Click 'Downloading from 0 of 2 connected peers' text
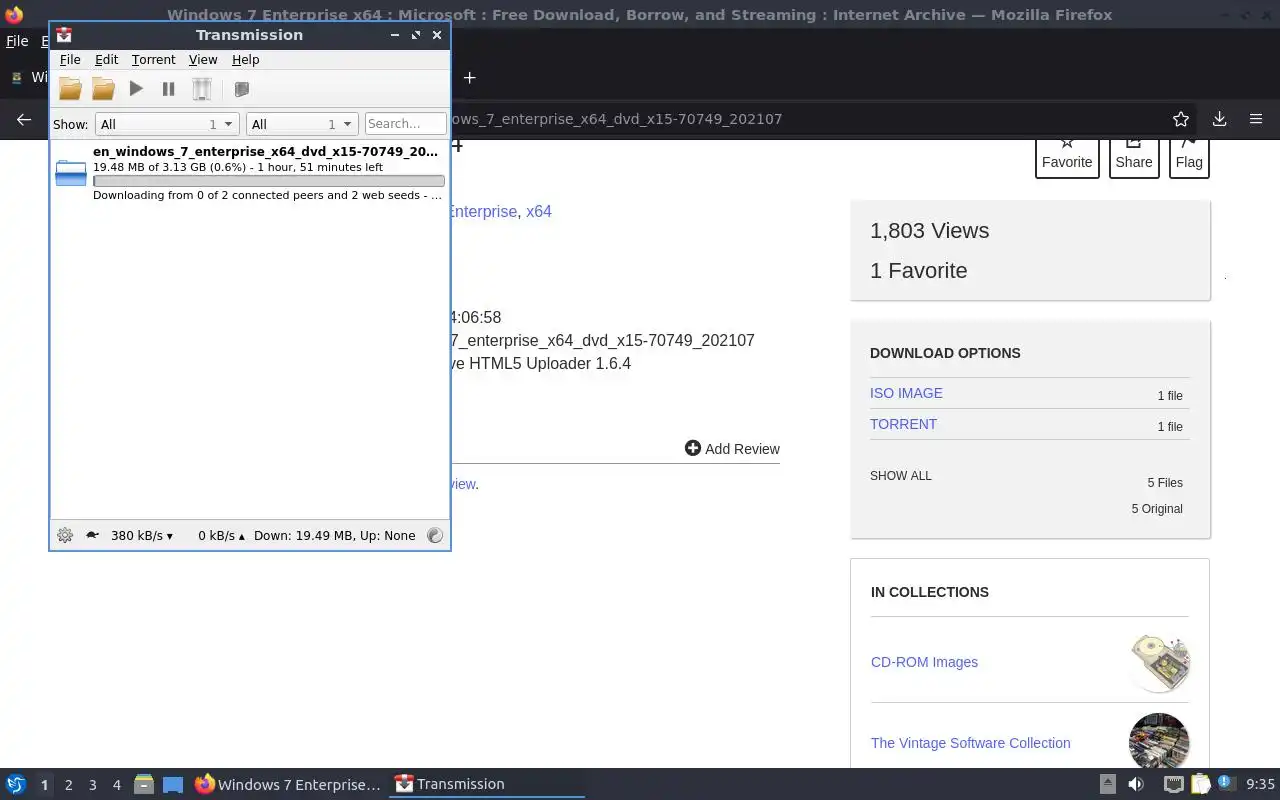Viewport: 1280px width, 800px height. pos(267,195)
